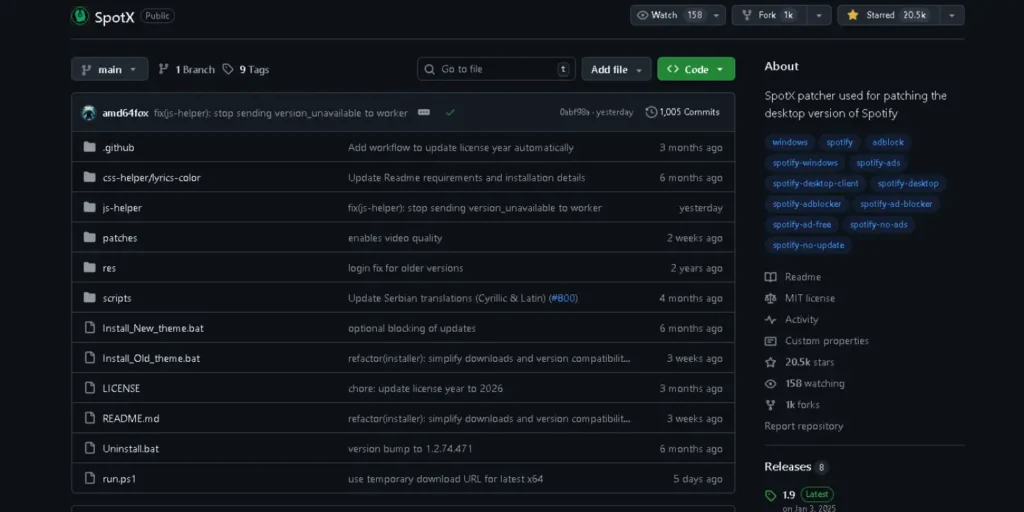Viewport: 1024px width, 512px height.
Task: Click the LICENSE file icon
Action: coord(89,387)
